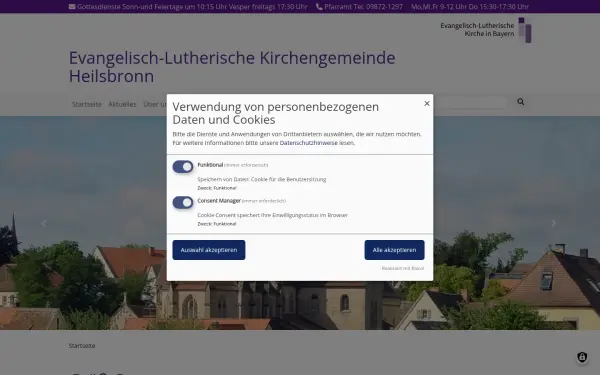
Task: Open the Aktuelles menu item
Action: pos(122,104)
